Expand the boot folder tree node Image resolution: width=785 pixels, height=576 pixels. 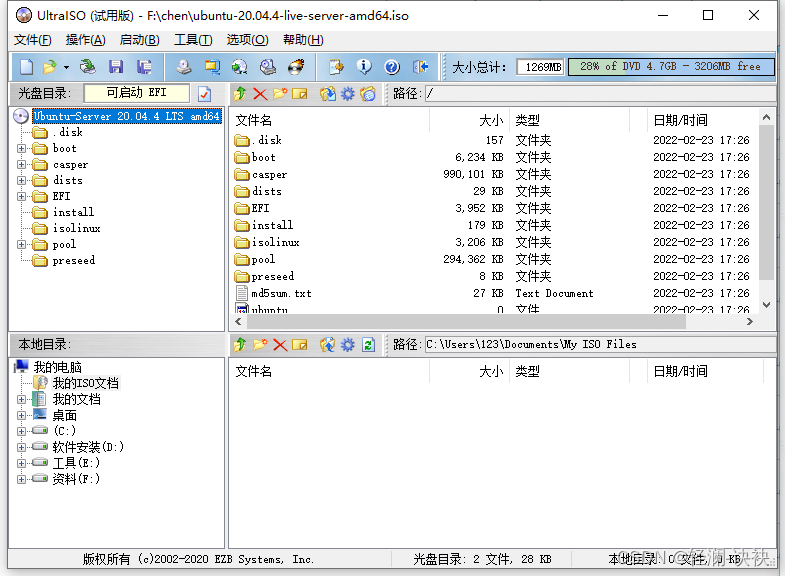pyautogui.click(x=21, y=148)
